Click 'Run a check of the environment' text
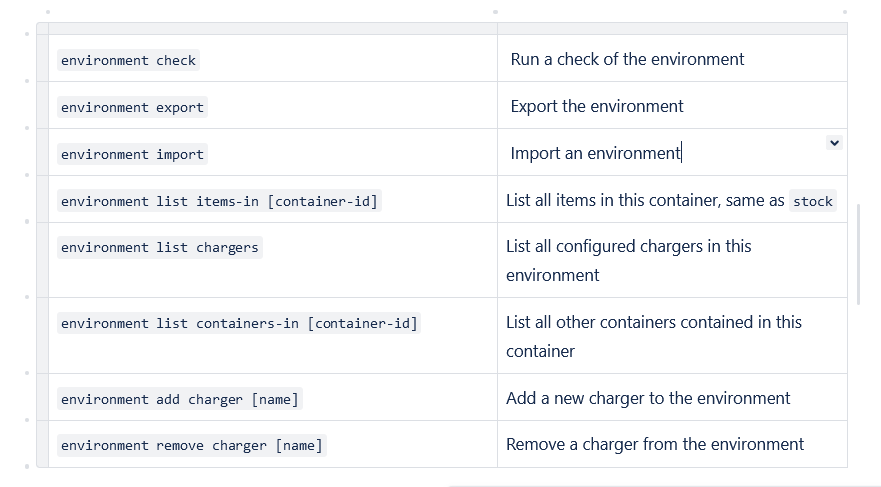Screen dimensions: 881x487 pyautogui.click(x=627, y=59)
